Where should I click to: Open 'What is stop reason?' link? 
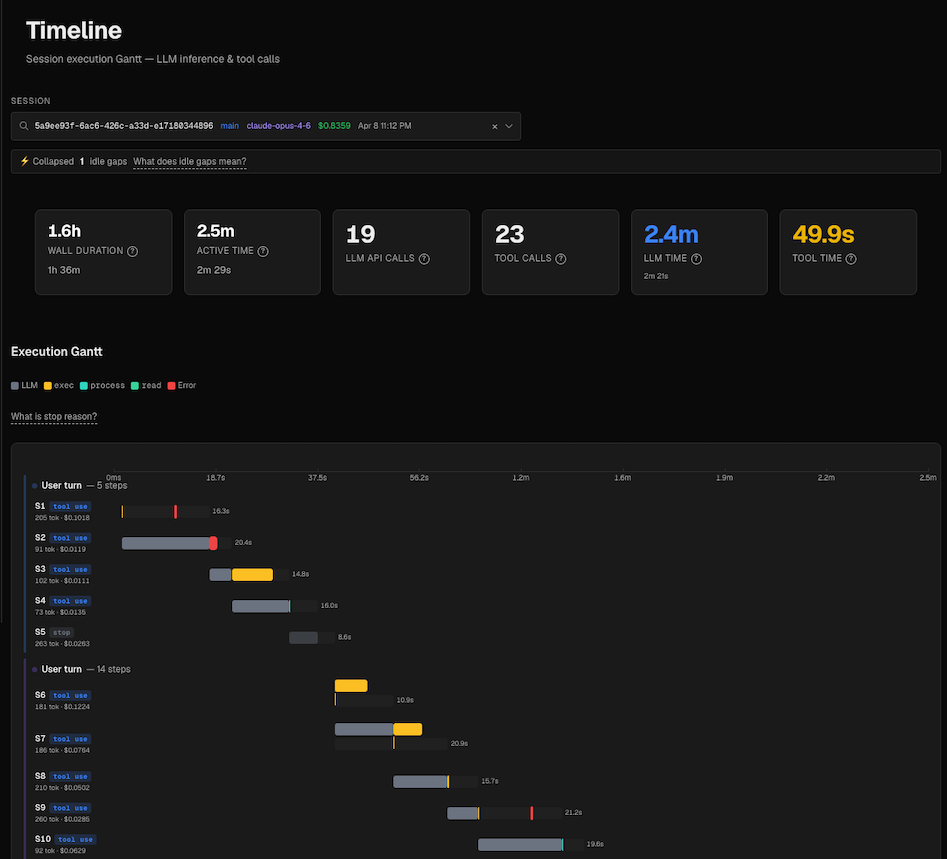click(x=54, y=417)
